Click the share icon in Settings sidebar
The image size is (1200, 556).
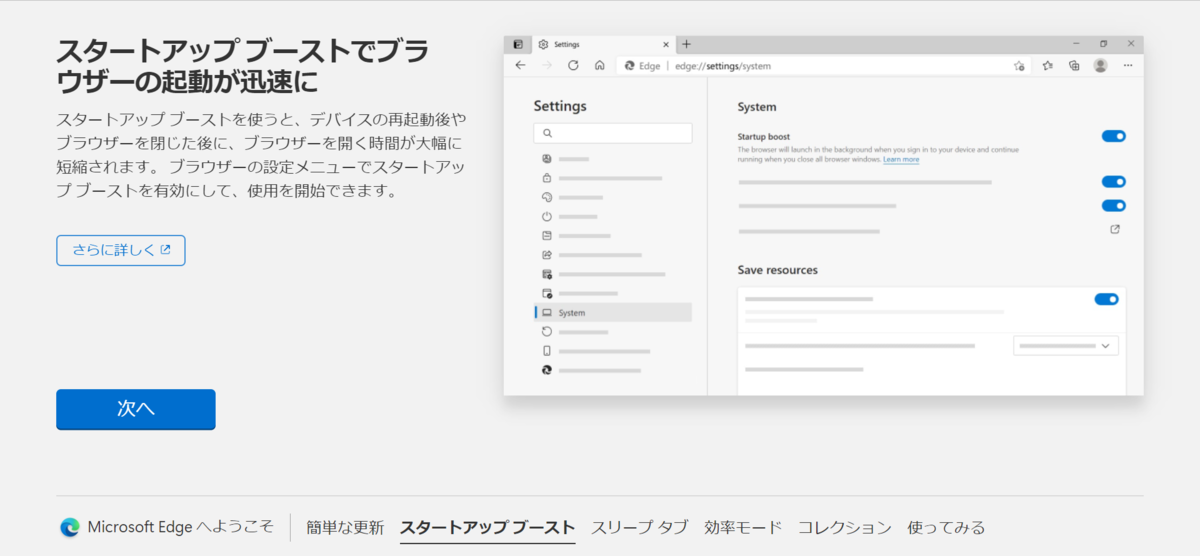[547, 255]
